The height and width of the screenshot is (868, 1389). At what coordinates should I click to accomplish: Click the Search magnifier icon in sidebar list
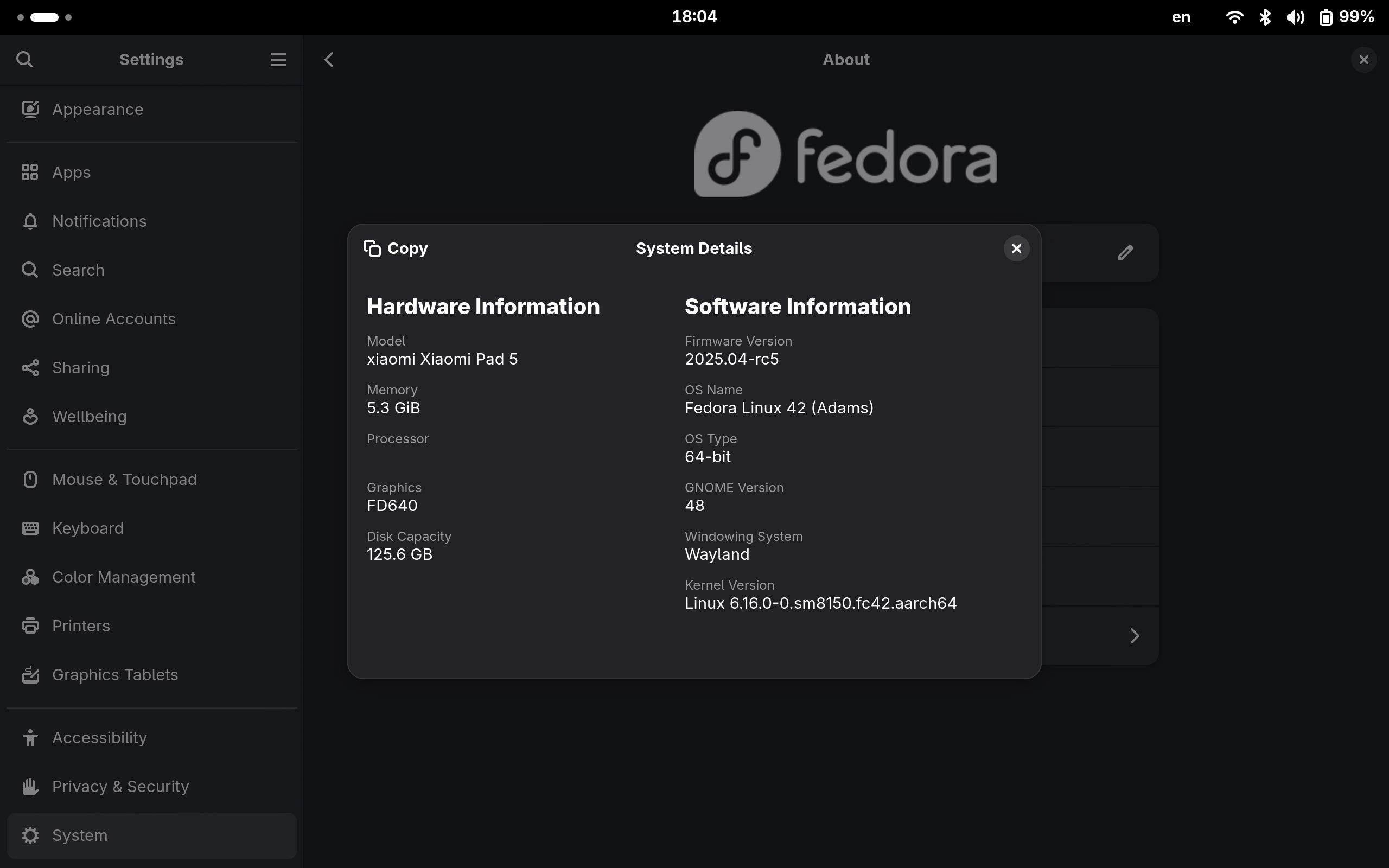tap(30, 270)
